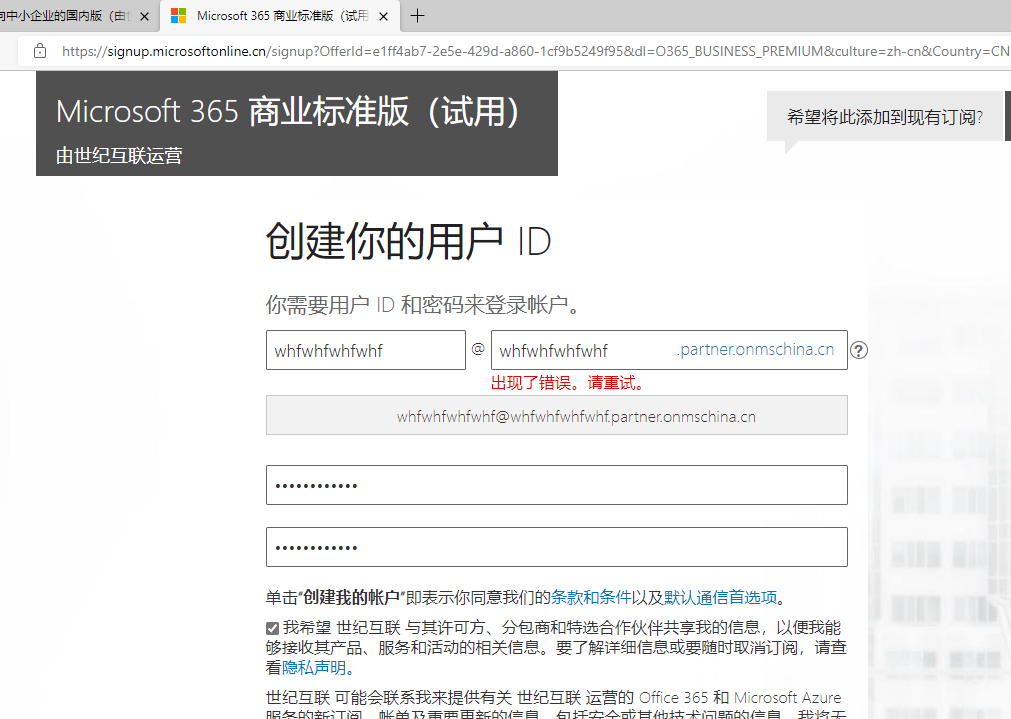The height and width of the screenshot is (719, 1011).
Task: Uncheck the 我希望 世纪互联 share information checkbox
Action: pos(272,628)
